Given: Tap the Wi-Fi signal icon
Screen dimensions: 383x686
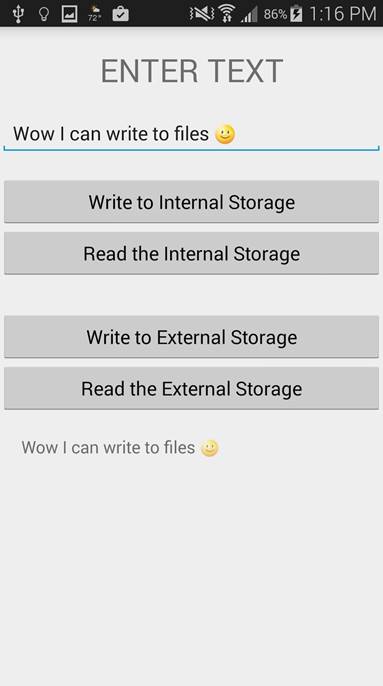Looking at the screenshot, I should 226,14.
